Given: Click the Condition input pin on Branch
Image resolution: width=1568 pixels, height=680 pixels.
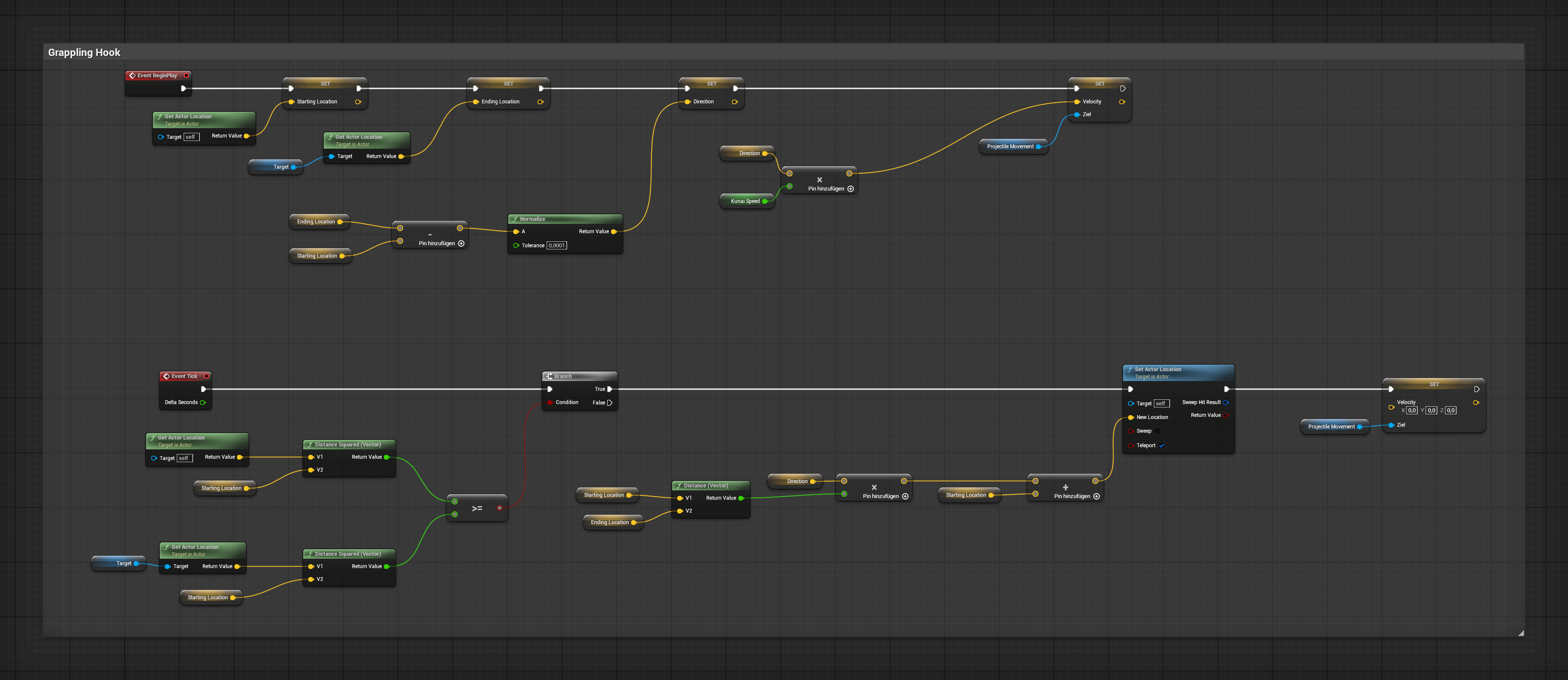Looking at the screenshot, I should pos(550,402).
